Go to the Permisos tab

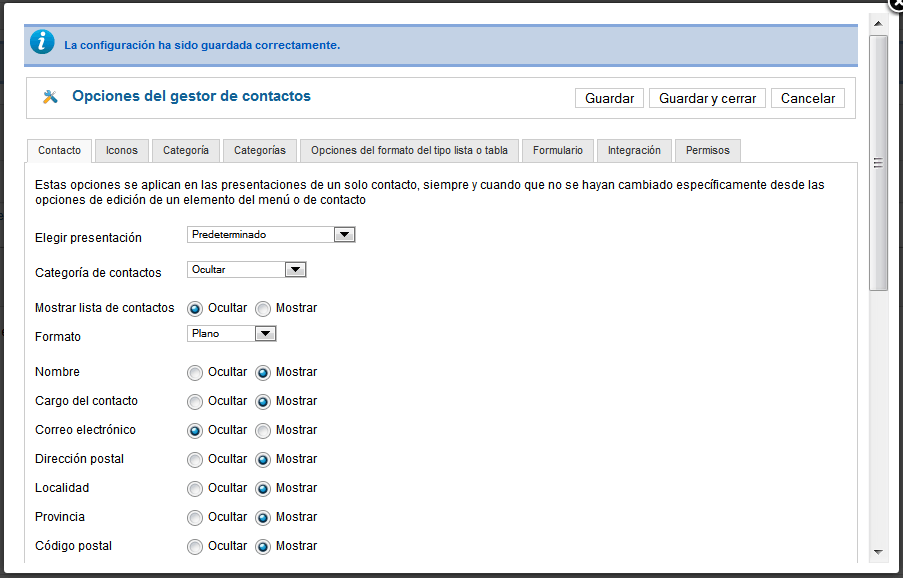coord(708,150)
